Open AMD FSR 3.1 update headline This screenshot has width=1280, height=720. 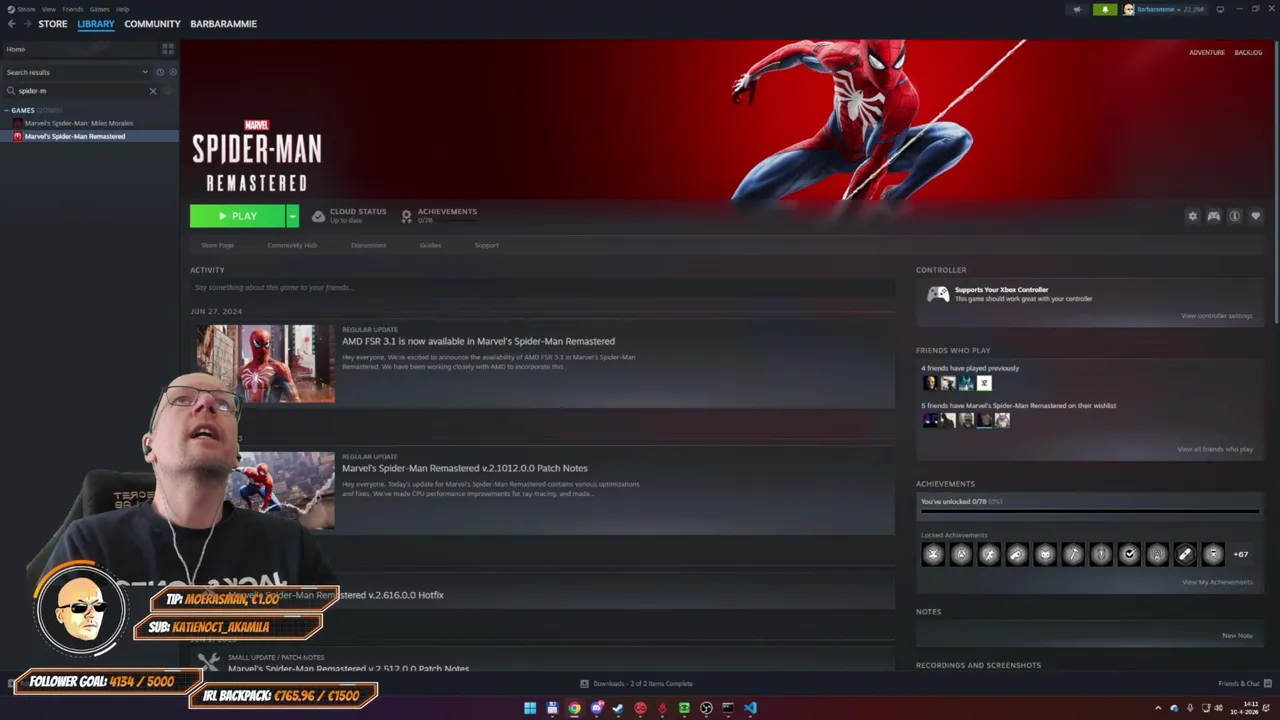(478, 341)
